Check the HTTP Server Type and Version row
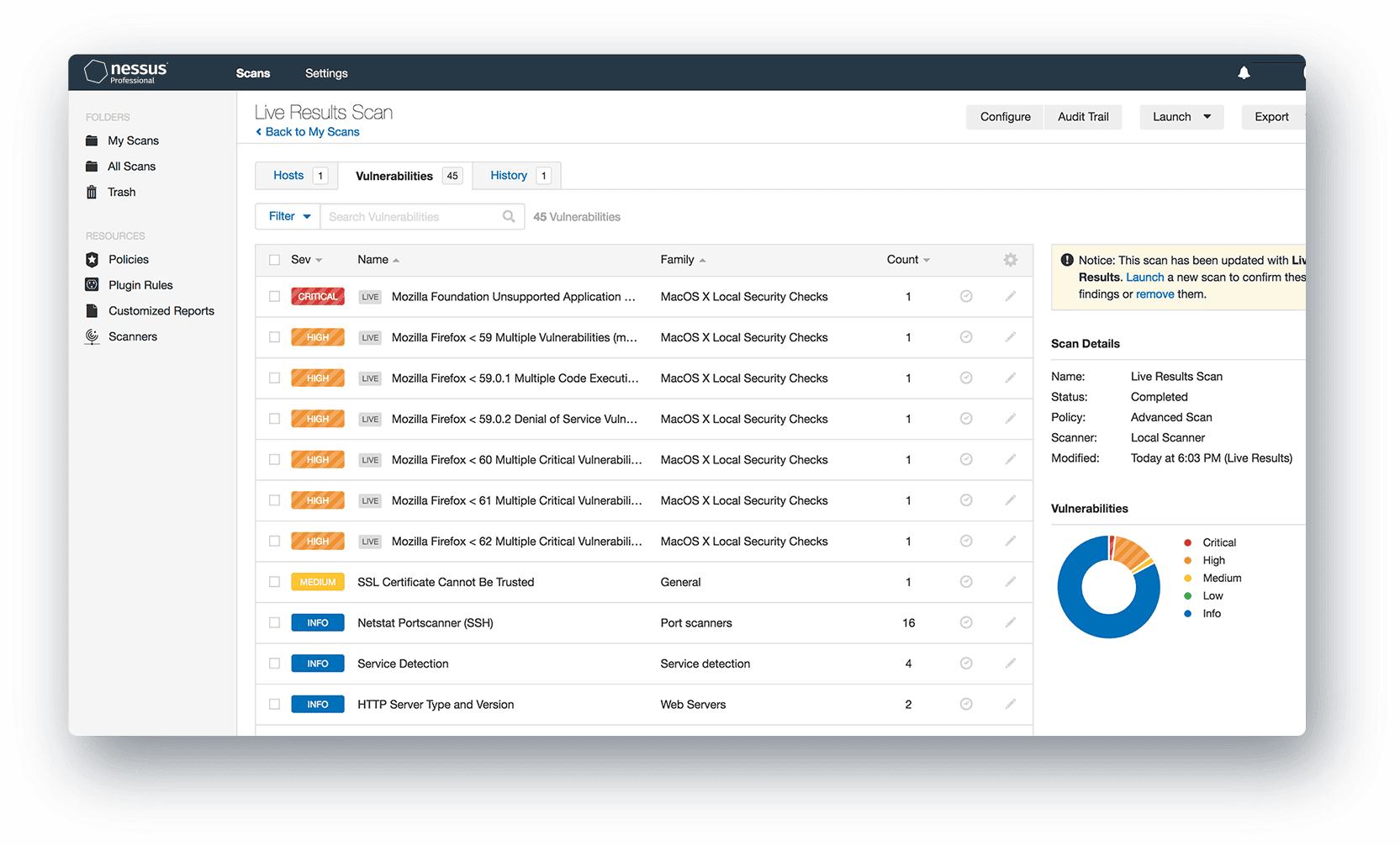 click(x=274, y=704)
